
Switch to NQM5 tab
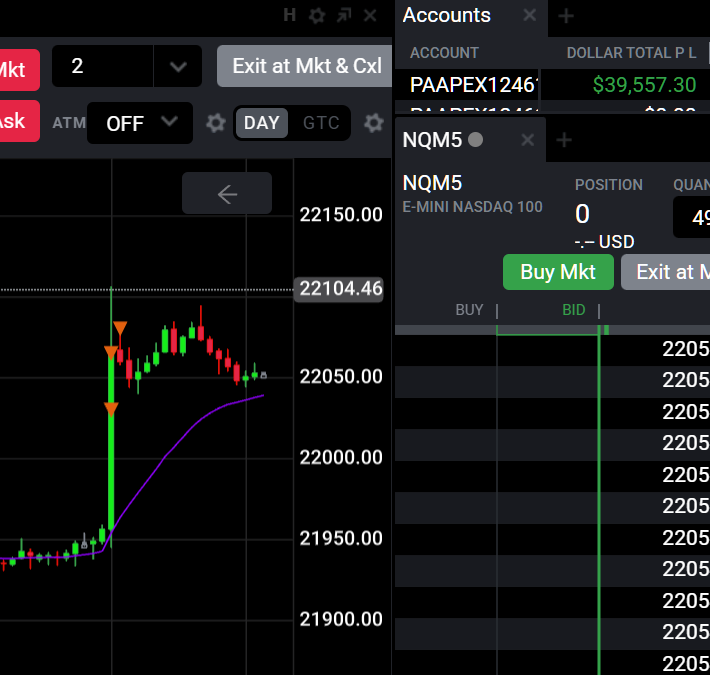432,140
